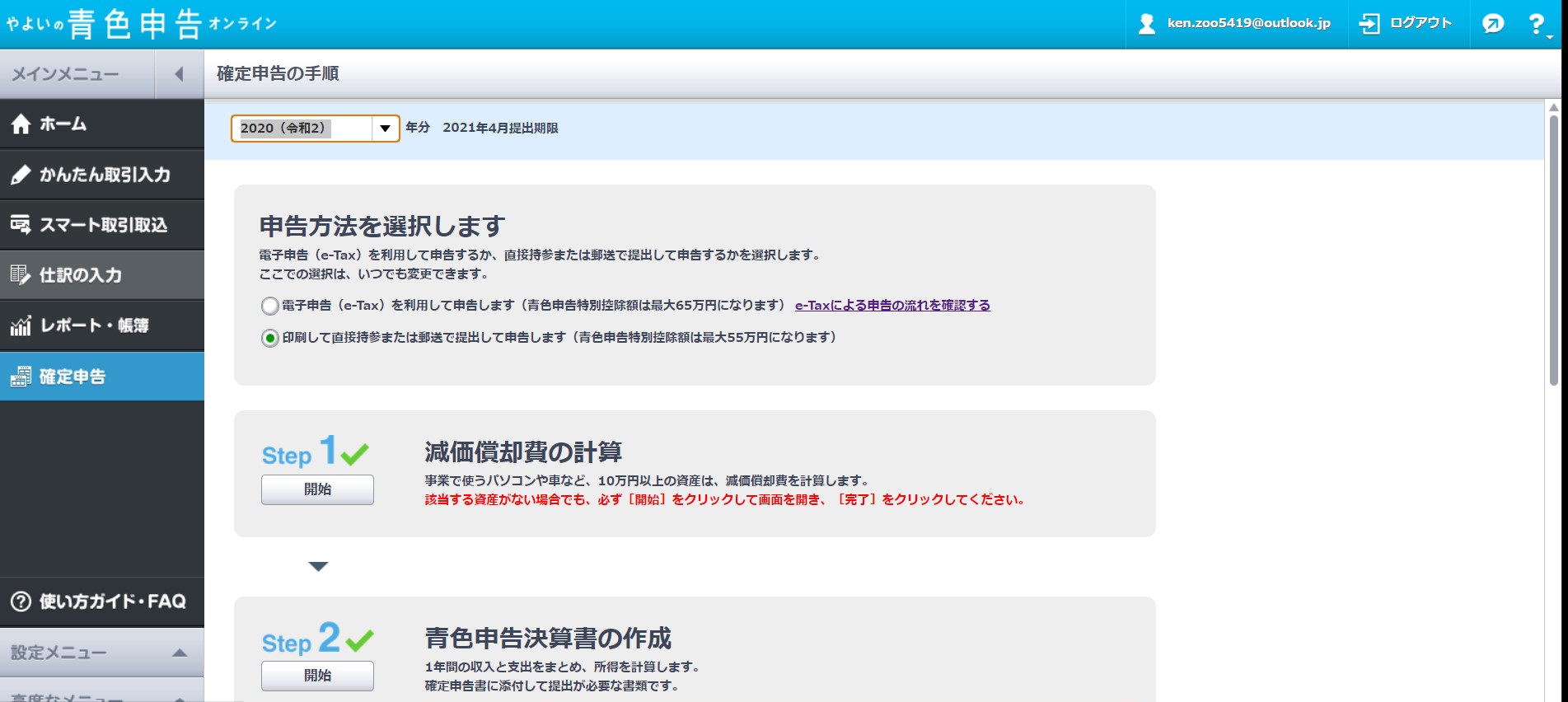
Task: Click the 青色申告決算書の作成 heading
Action: pos(548,638)
